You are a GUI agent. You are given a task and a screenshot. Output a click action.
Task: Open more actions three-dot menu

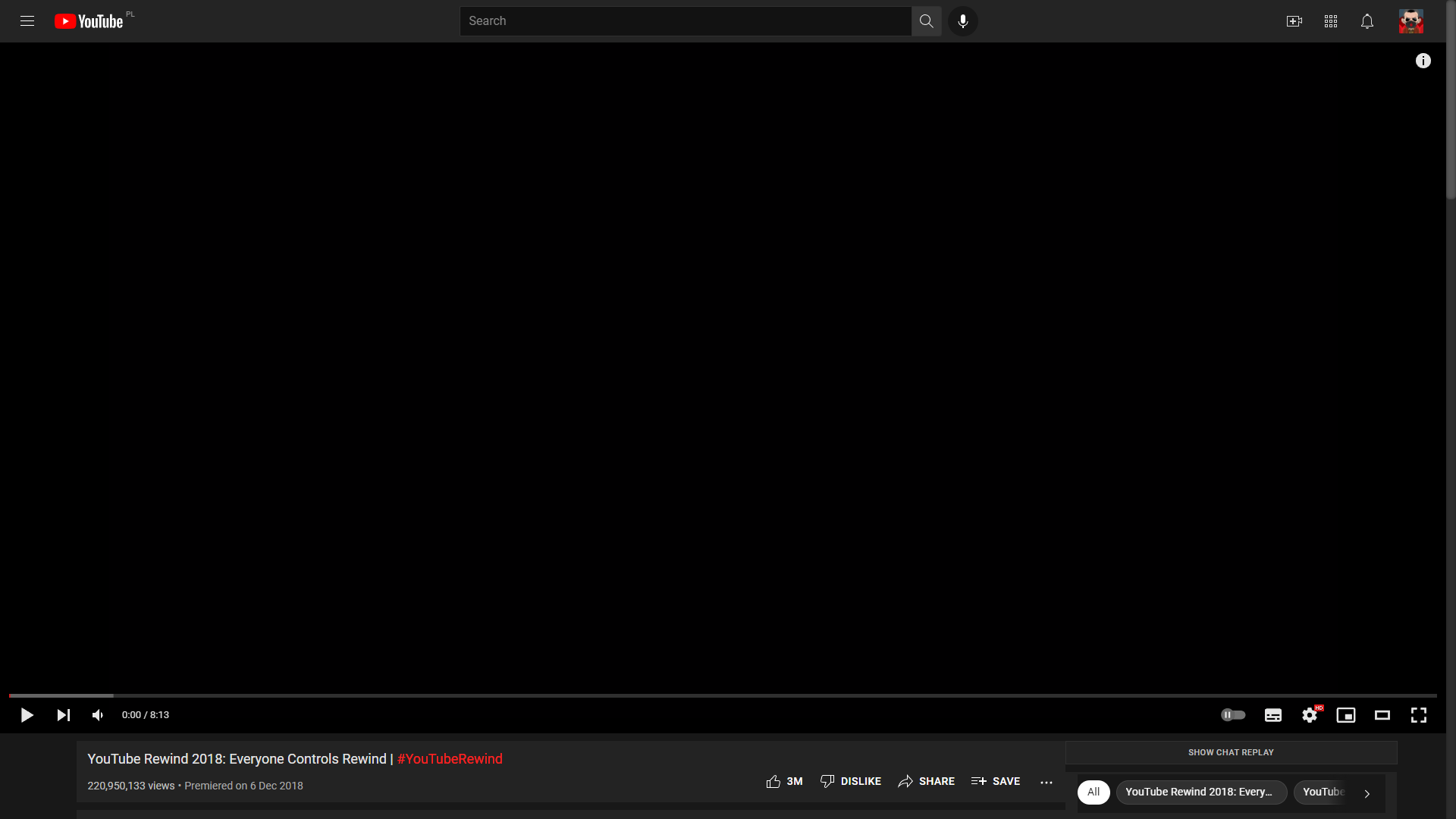[x=1046, y=782]
